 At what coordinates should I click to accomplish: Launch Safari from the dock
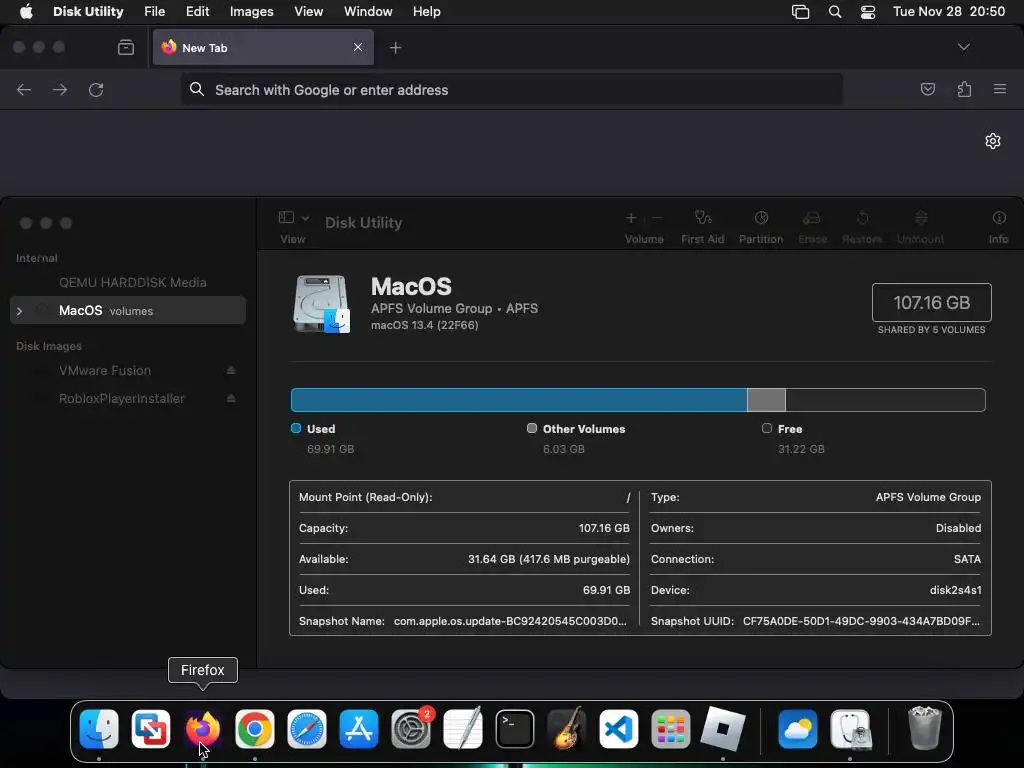pos(307,729)
